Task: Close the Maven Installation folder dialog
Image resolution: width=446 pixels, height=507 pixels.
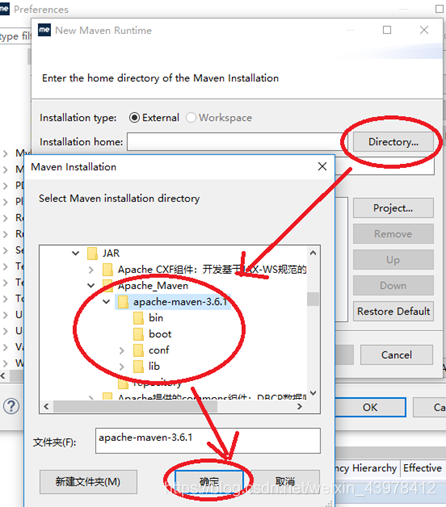Action: pyautogui.click(x=322, y=166)
